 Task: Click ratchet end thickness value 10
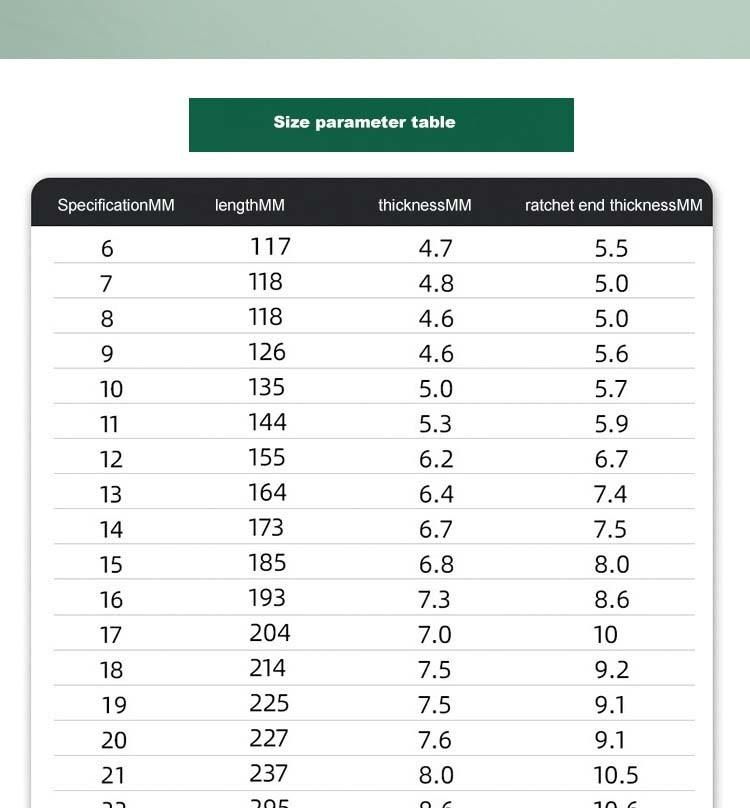pyautogui.click(x=606, y=635)
